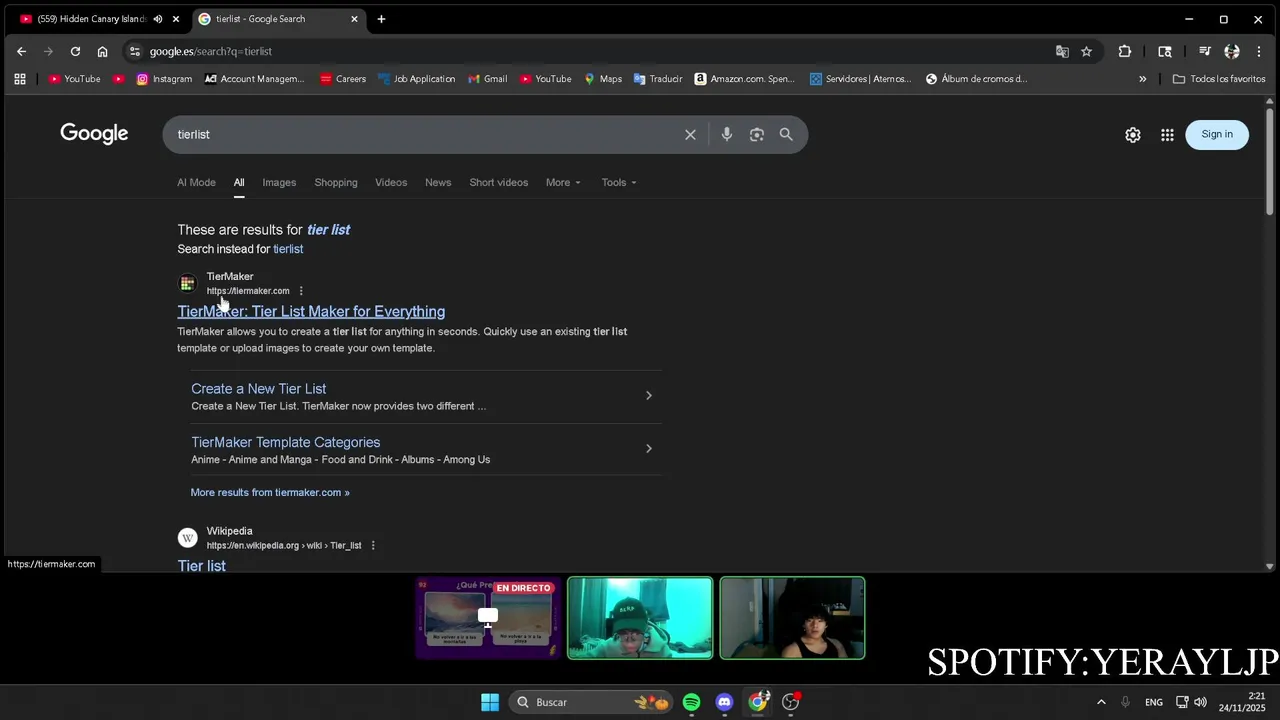Open the tier list spelling suggestion link
This screenshot has width=1280, height=720.
click(x=328, y=230)
